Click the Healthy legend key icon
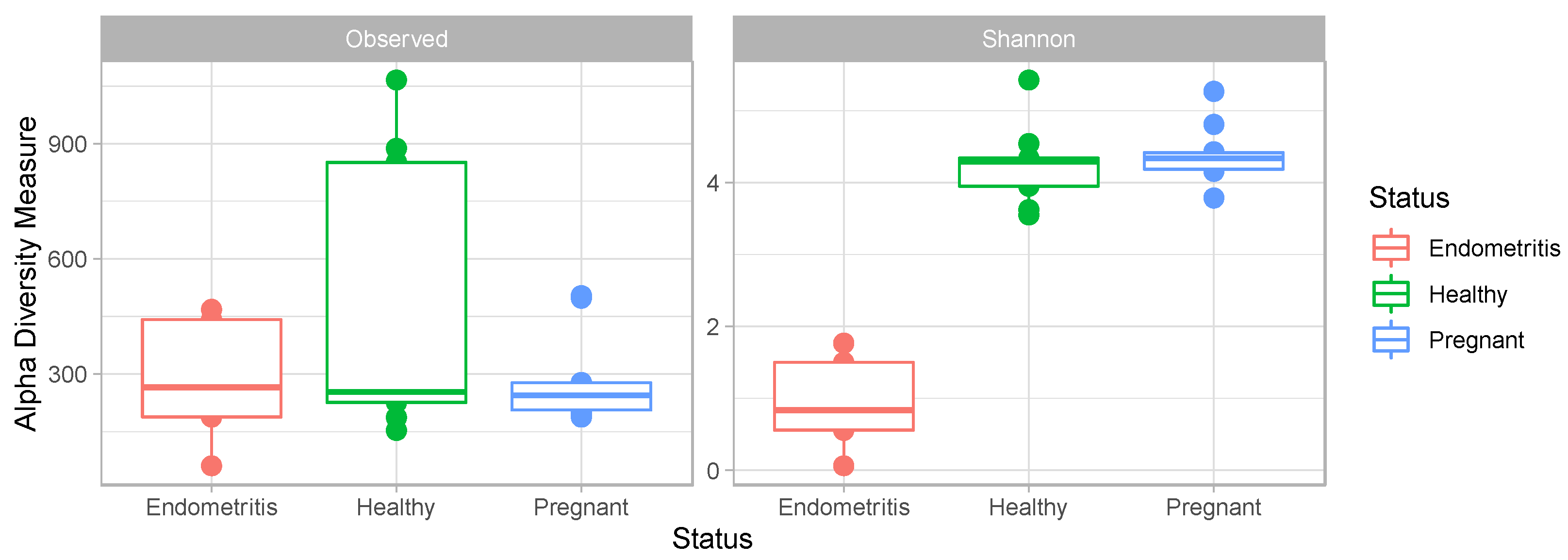Viewport: 1568px width, 560px height. [x=1391, y=294]
